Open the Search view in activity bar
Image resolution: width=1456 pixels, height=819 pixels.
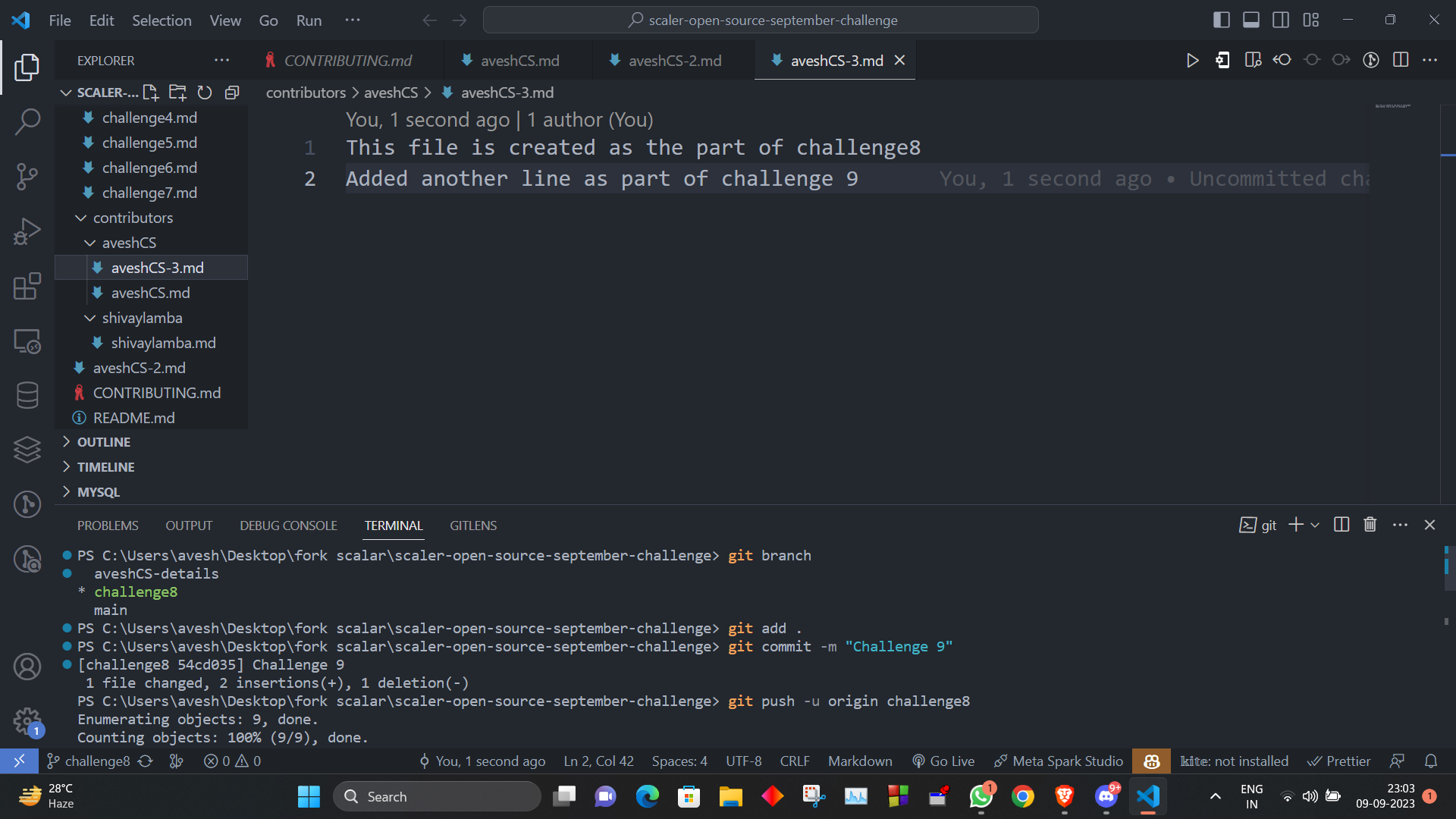[x=27, y=121]
